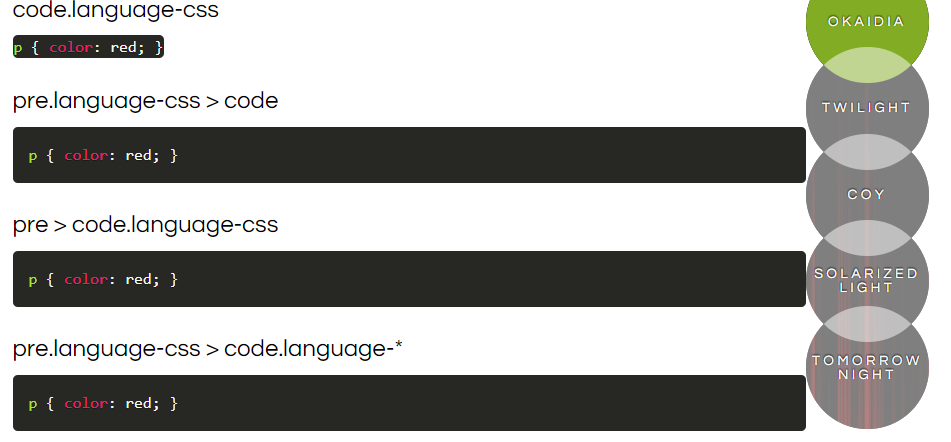Viewport: 951px width, 442px height.
Task: Click "red" value in the bottom code block
Action: pyautogui.click(x=137, y=403)
